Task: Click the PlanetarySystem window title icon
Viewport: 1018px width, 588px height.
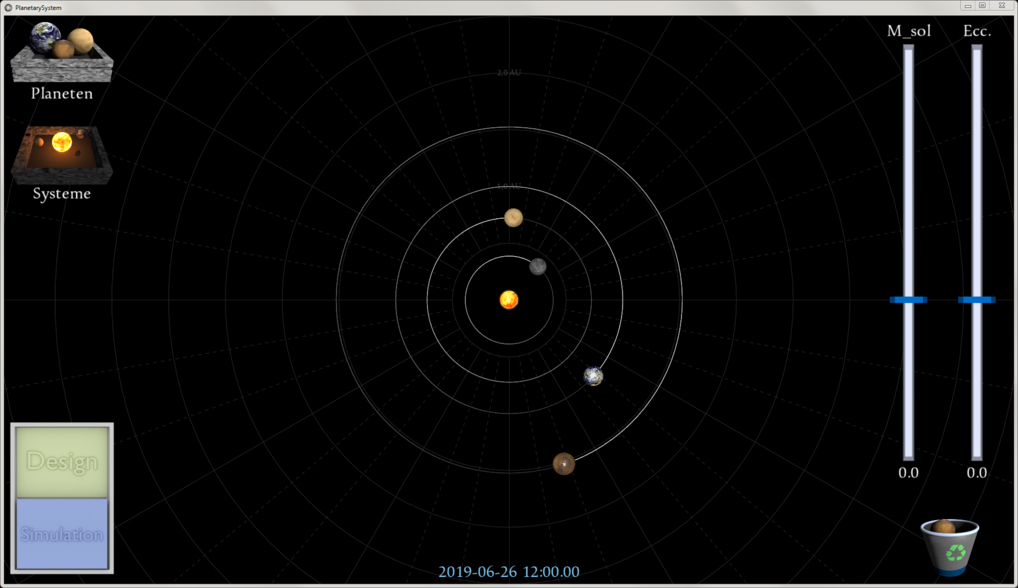Action: tap(8, 5)
